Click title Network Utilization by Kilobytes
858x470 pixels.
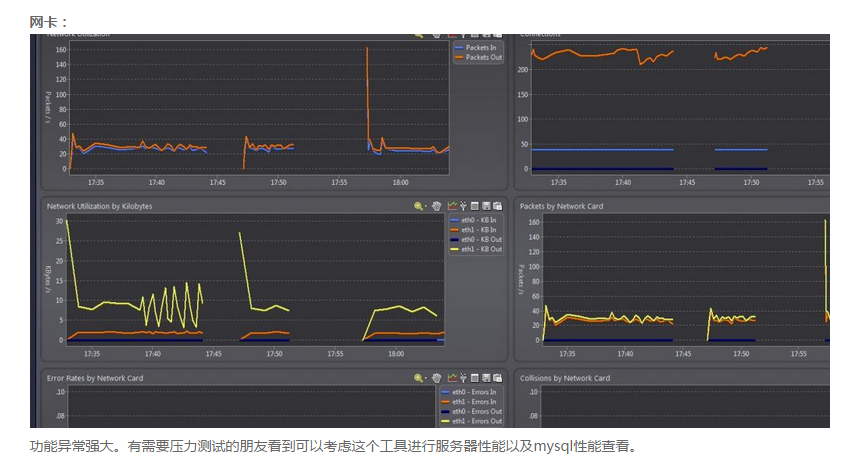(x=100, y=206)
